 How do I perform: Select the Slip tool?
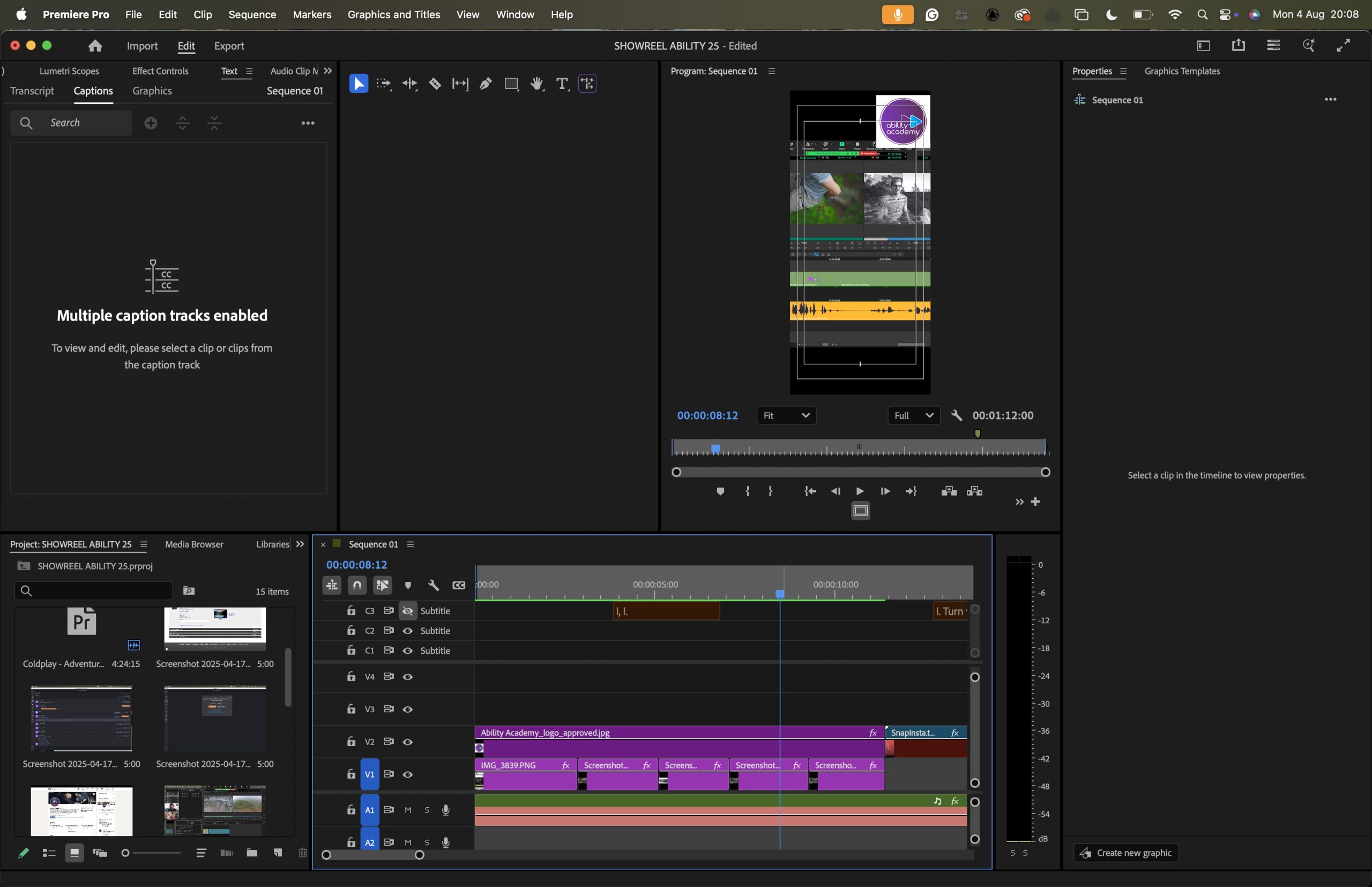click(x=460, y=84)
